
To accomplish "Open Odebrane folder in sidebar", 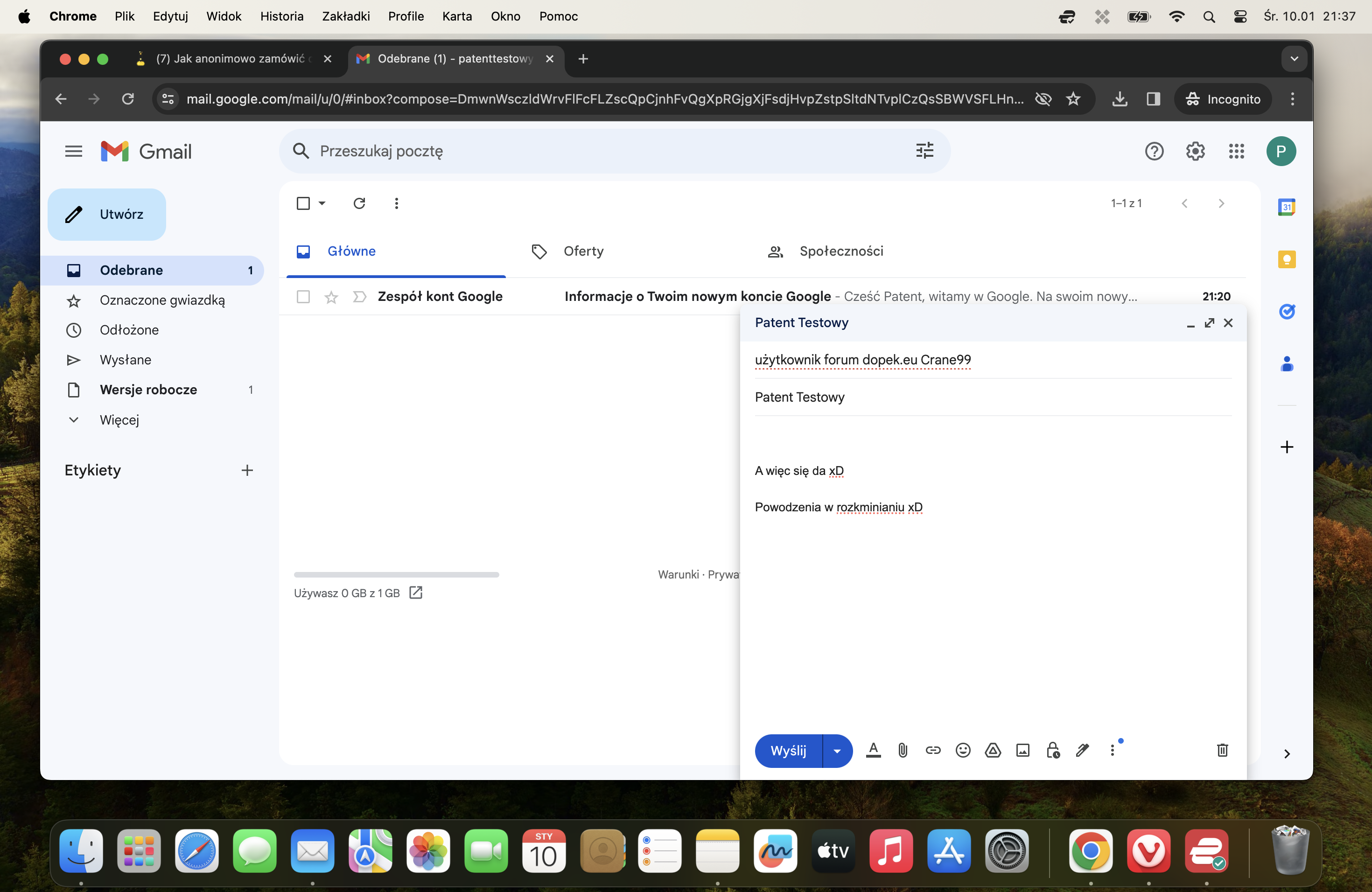I will [x=152, y=270].
